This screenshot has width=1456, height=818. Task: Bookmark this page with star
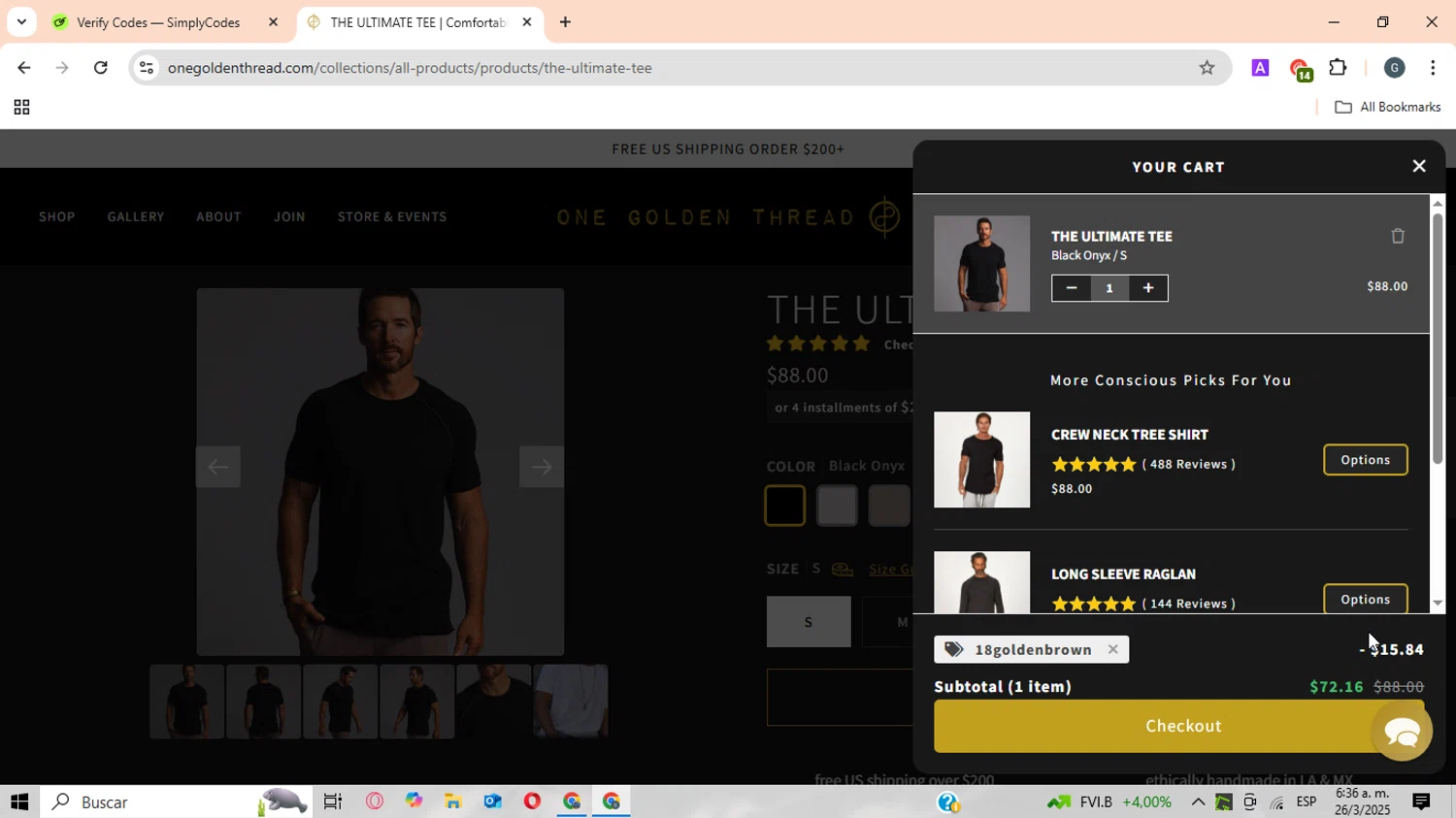[1207, 68]
